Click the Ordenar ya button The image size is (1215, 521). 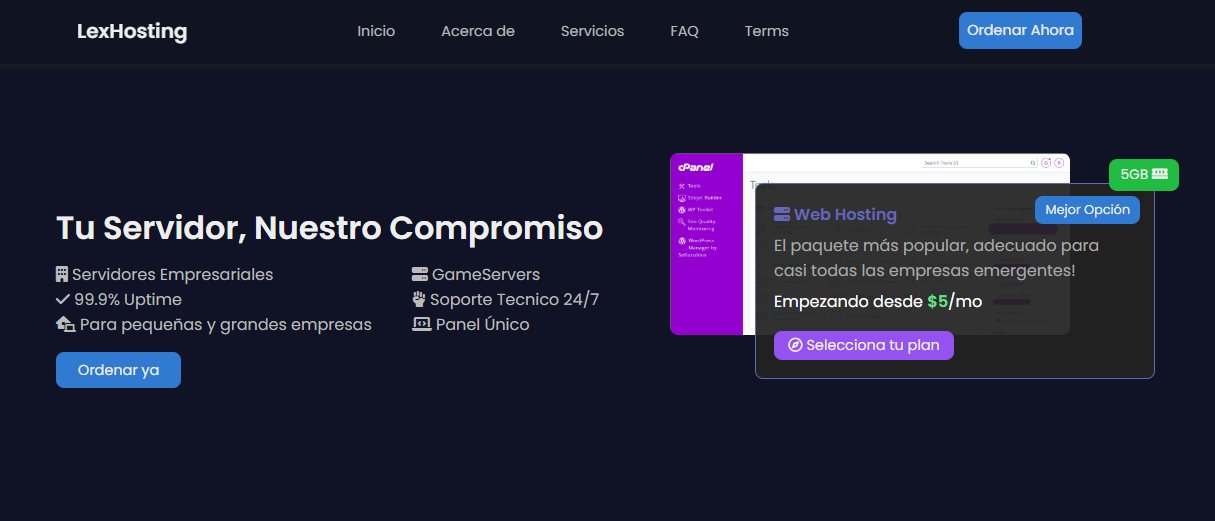pos(118,370)
